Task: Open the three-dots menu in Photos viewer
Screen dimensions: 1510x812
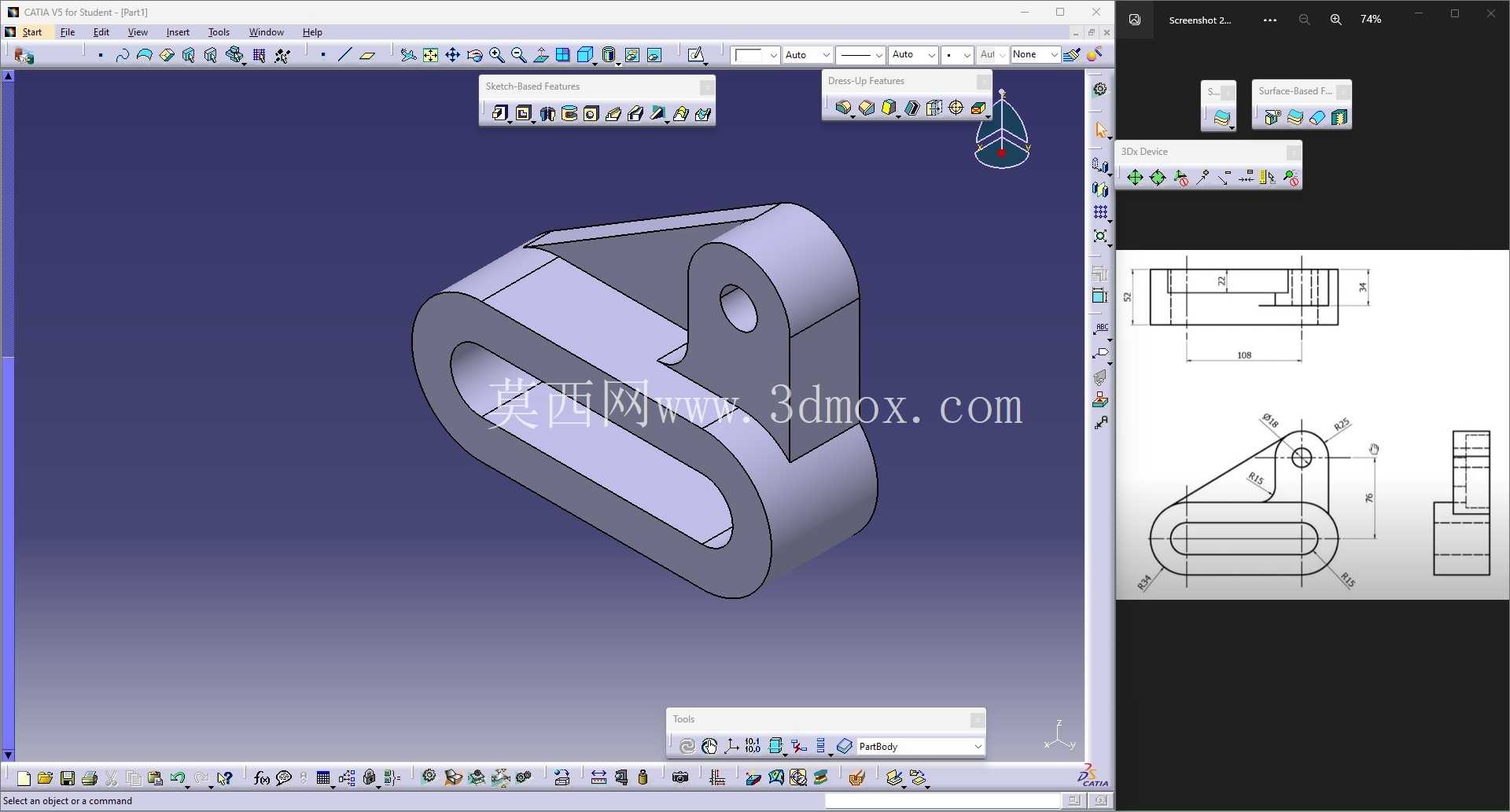Action: click(x=1269, y=20)
